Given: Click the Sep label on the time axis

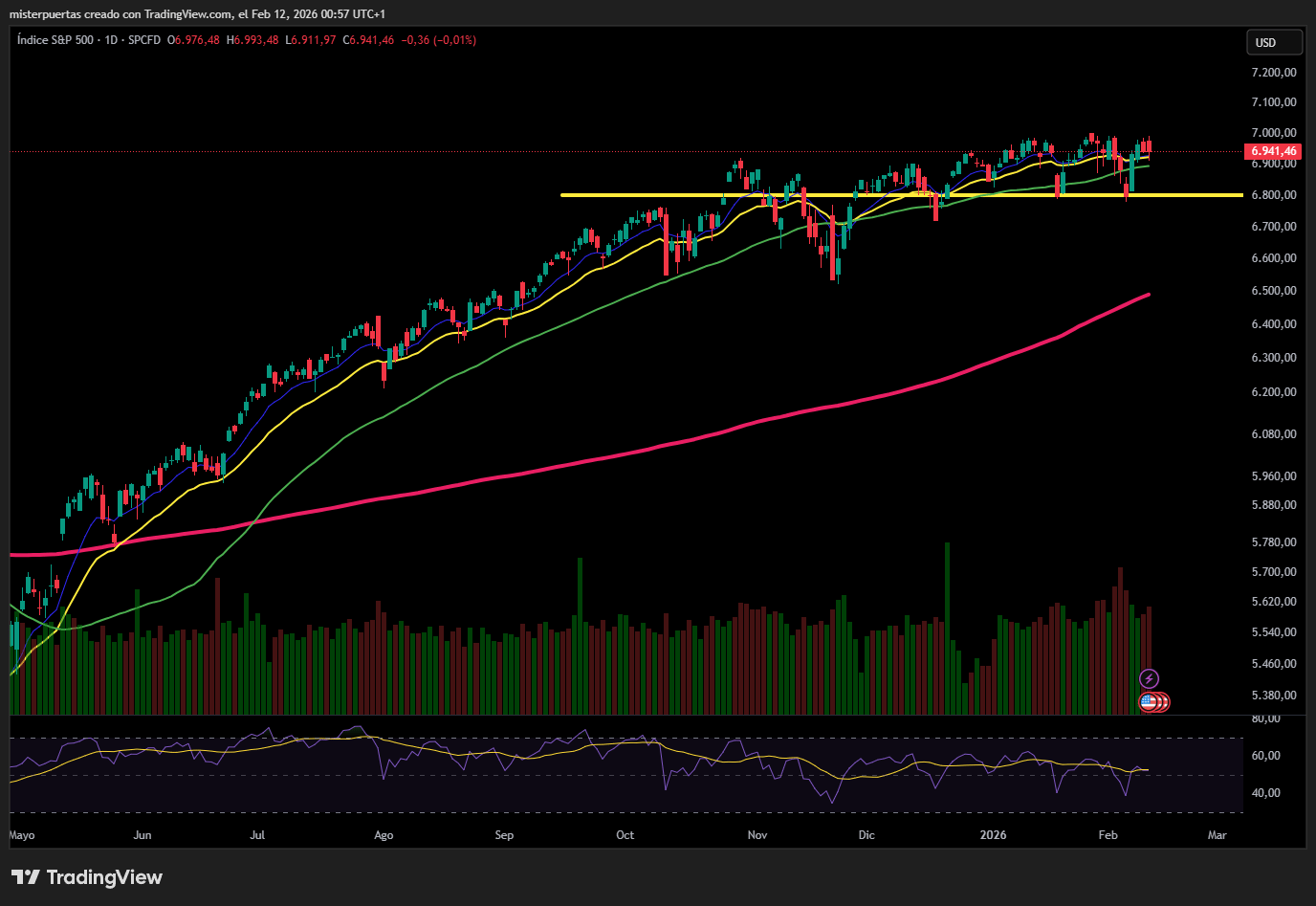Looking at the screenshot, I should click(x=504, y=835).
